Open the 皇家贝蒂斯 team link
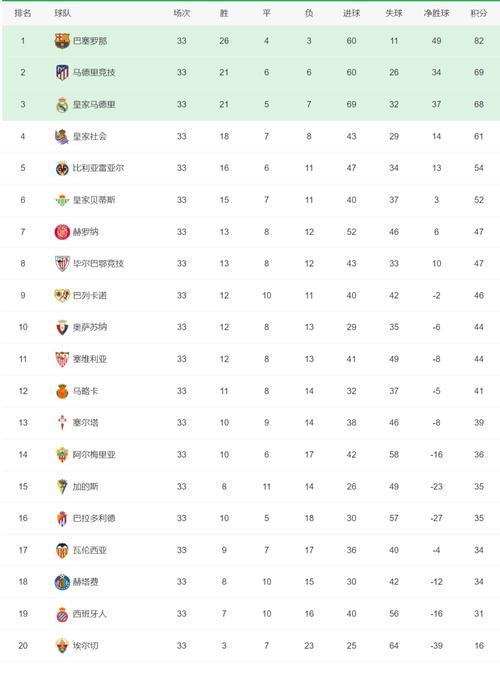Viewport: 500px width, 695px height. tap(94, 200)
